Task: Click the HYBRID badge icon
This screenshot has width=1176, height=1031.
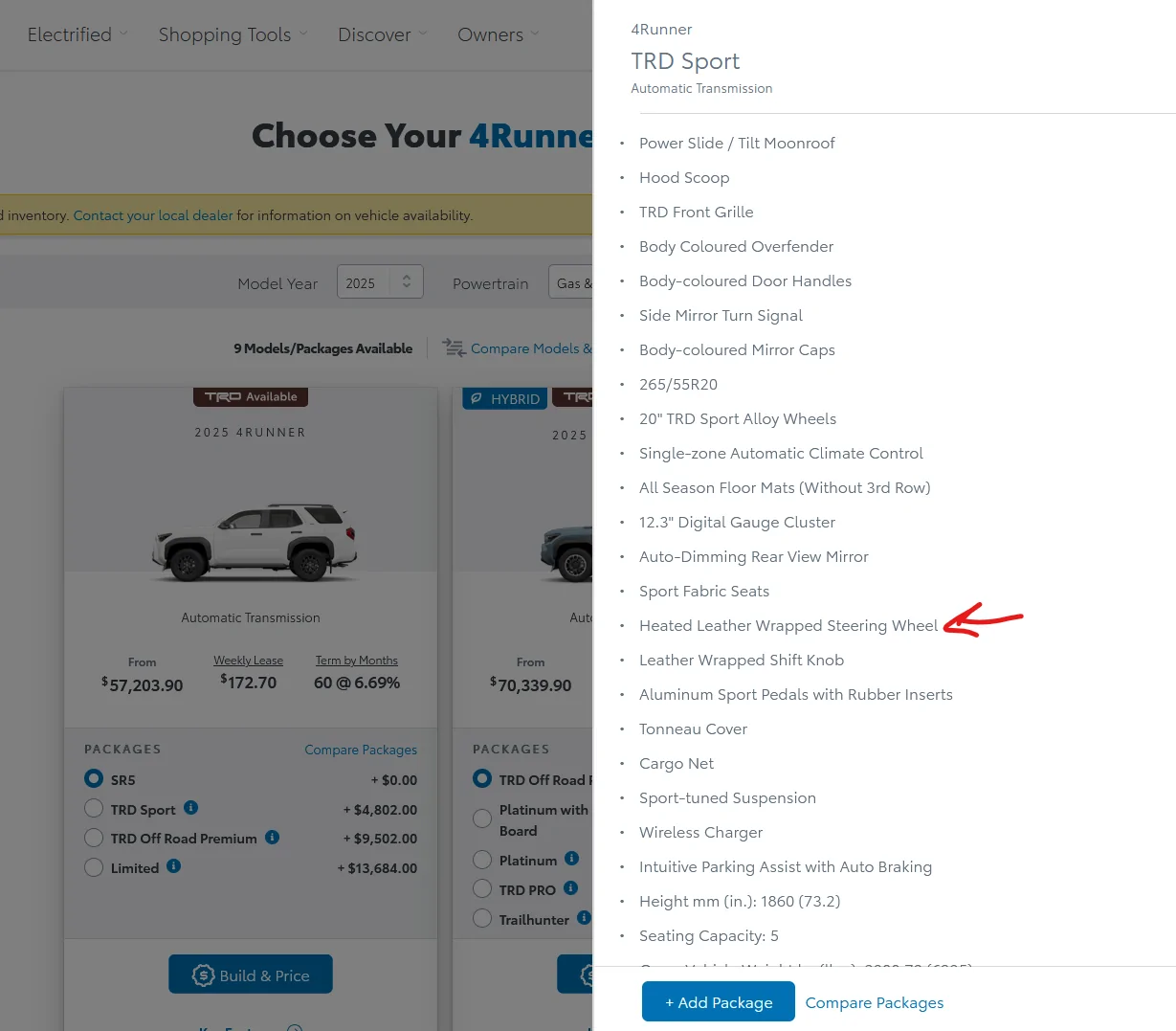Action: tap(476, 398)
